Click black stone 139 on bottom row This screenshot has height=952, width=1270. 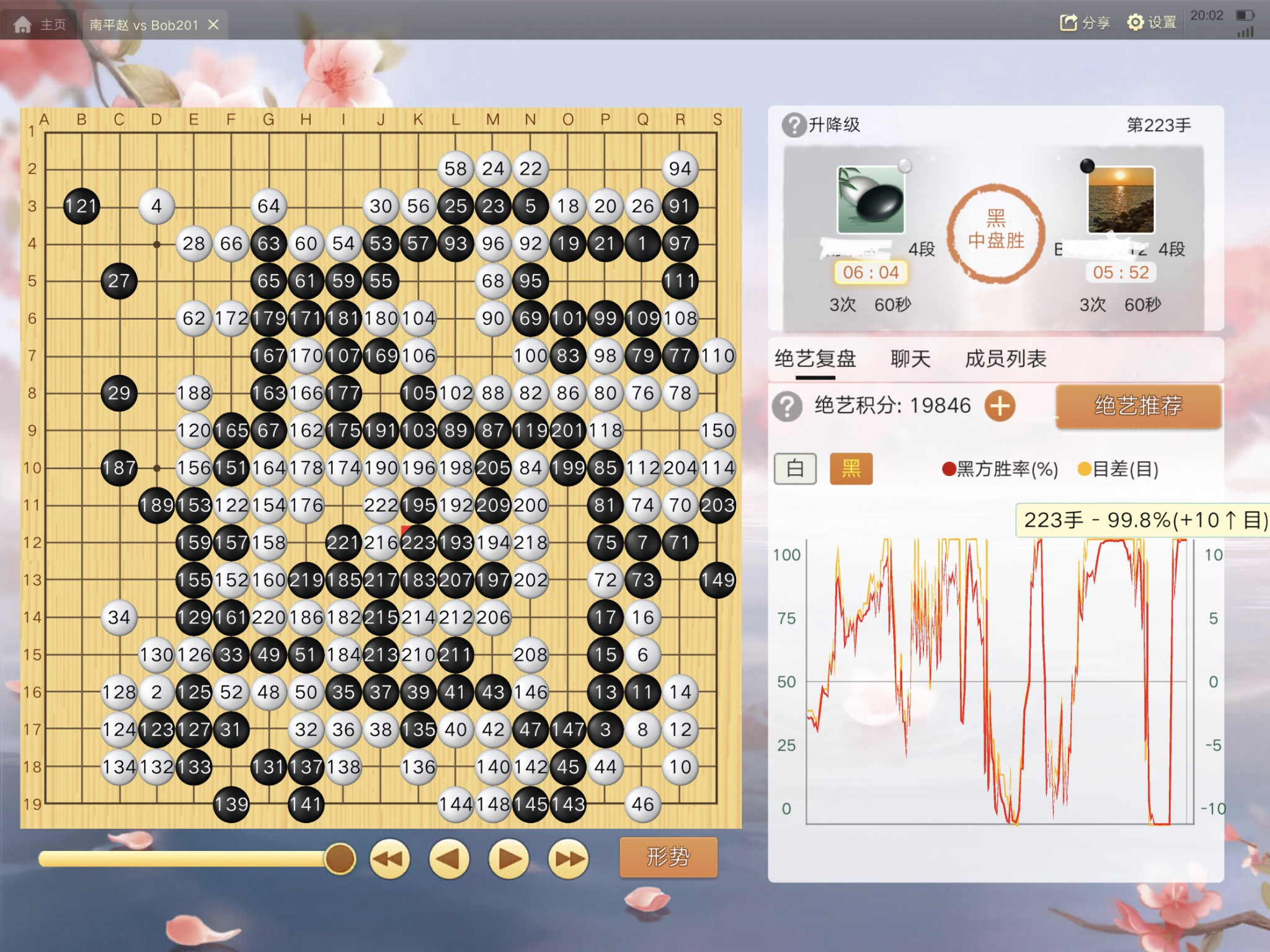(231, 804)
